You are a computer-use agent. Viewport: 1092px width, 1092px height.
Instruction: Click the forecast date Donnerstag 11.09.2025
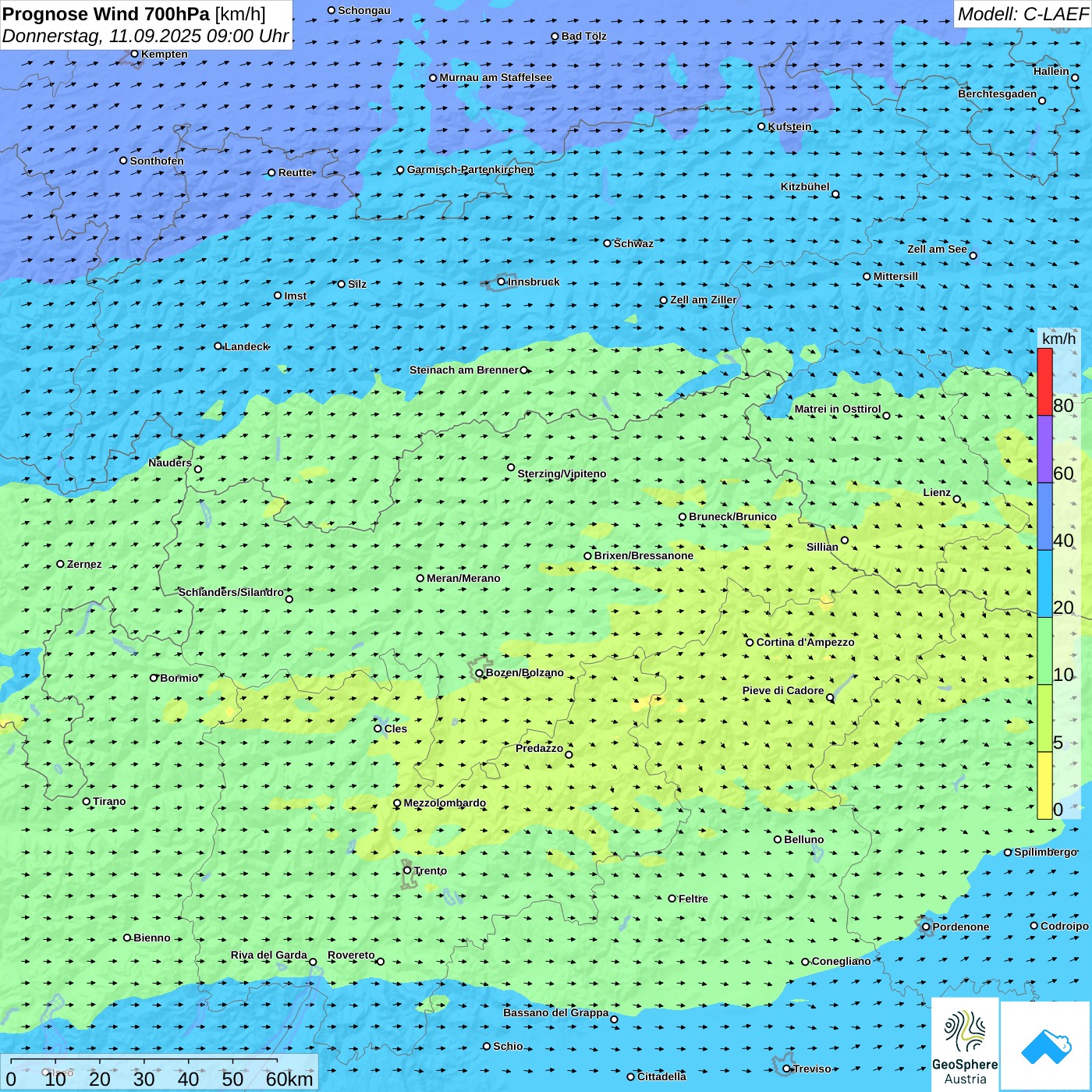point(145,36)
